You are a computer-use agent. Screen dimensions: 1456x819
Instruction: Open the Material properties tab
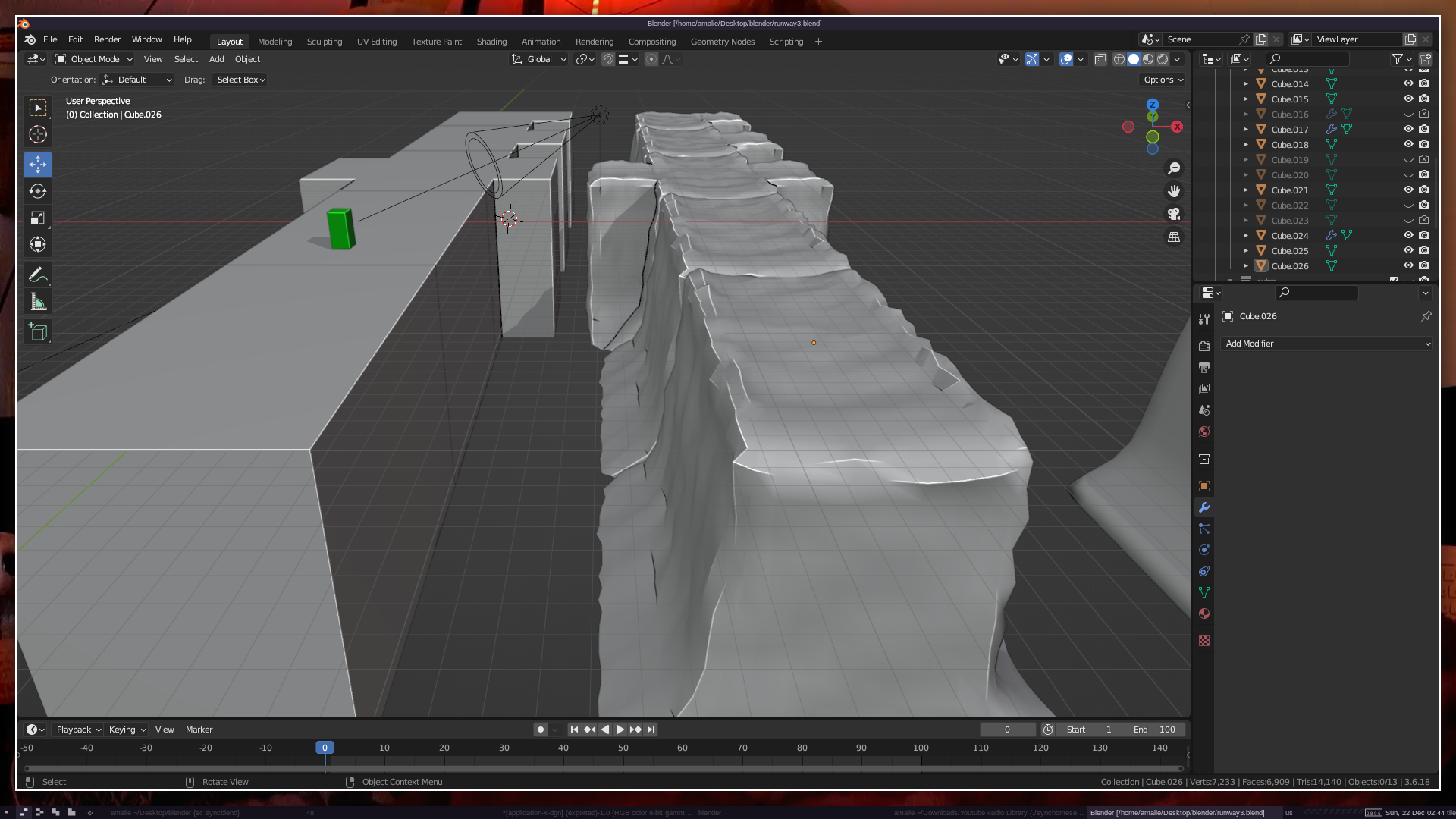pyautogui.click(x=1203, y=613)
